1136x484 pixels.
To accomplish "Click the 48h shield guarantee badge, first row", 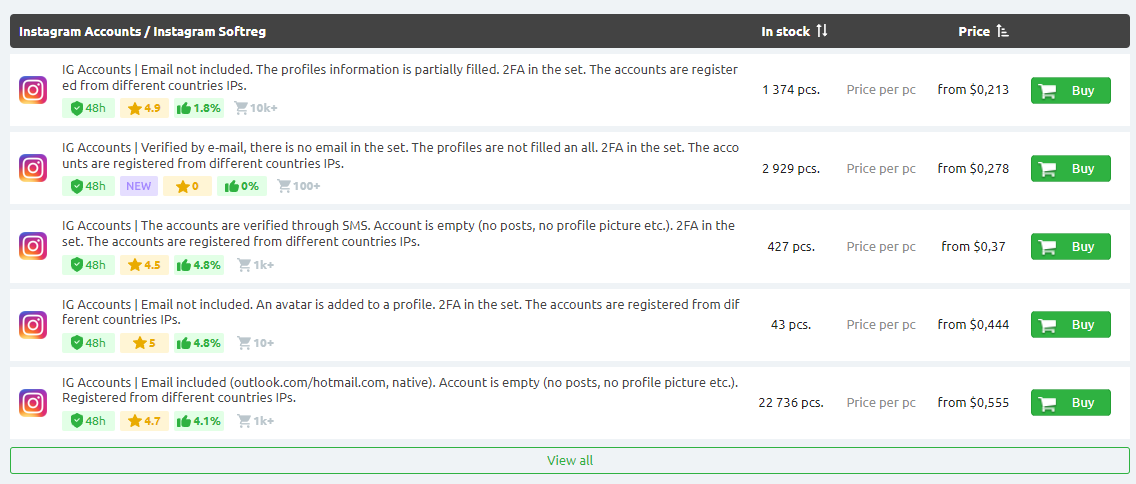I will point(88,108).
